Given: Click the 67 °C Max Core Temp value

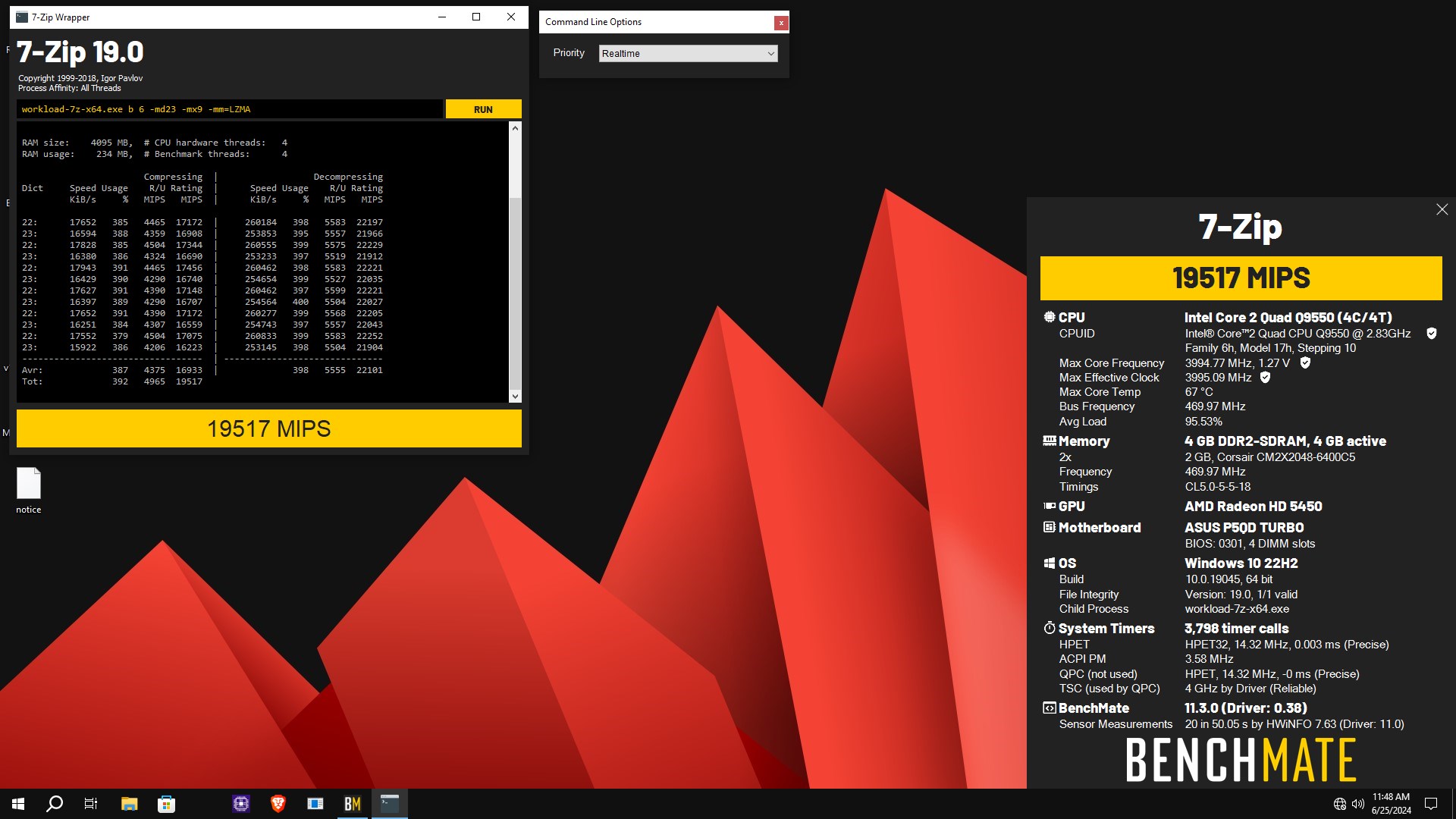Looking at the screenshot, I should click(x=1199, y=392).
